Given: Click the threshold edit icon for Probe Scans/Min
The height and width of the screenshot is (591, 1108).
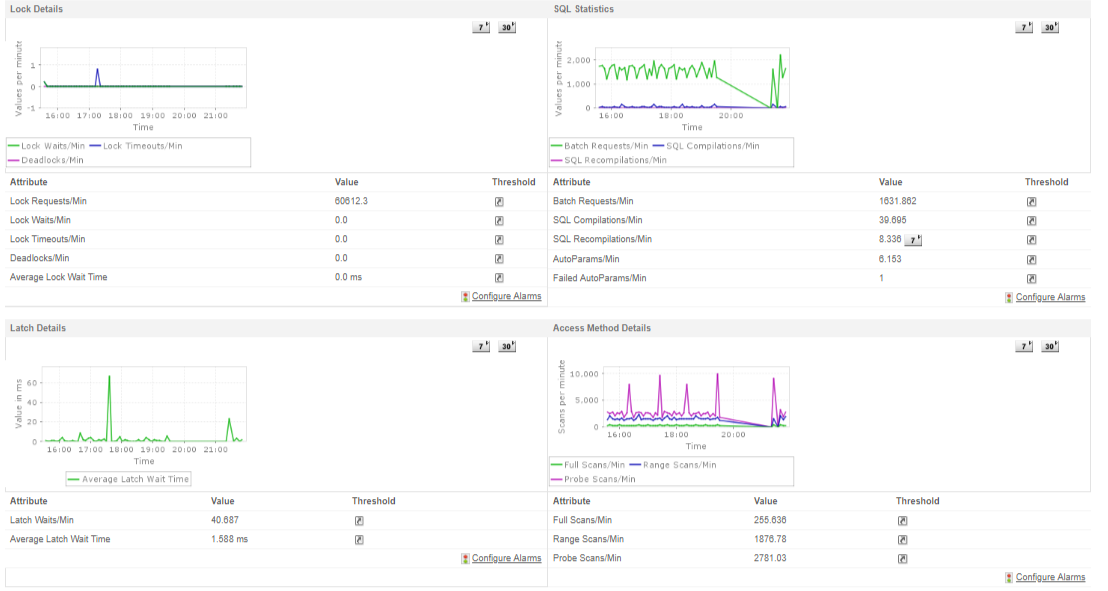Looking at the screenshot, I should point(903,558).
